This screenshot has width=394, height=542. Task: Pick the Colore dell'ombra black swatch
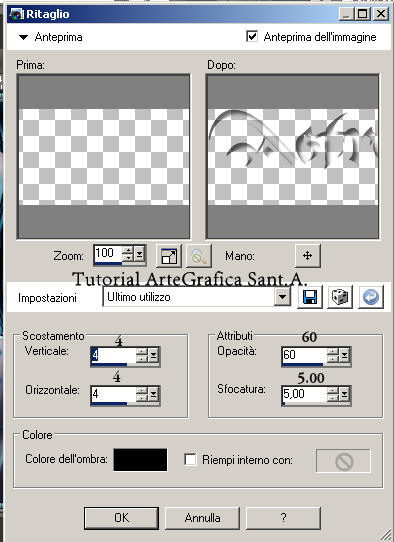coord(140,460)
